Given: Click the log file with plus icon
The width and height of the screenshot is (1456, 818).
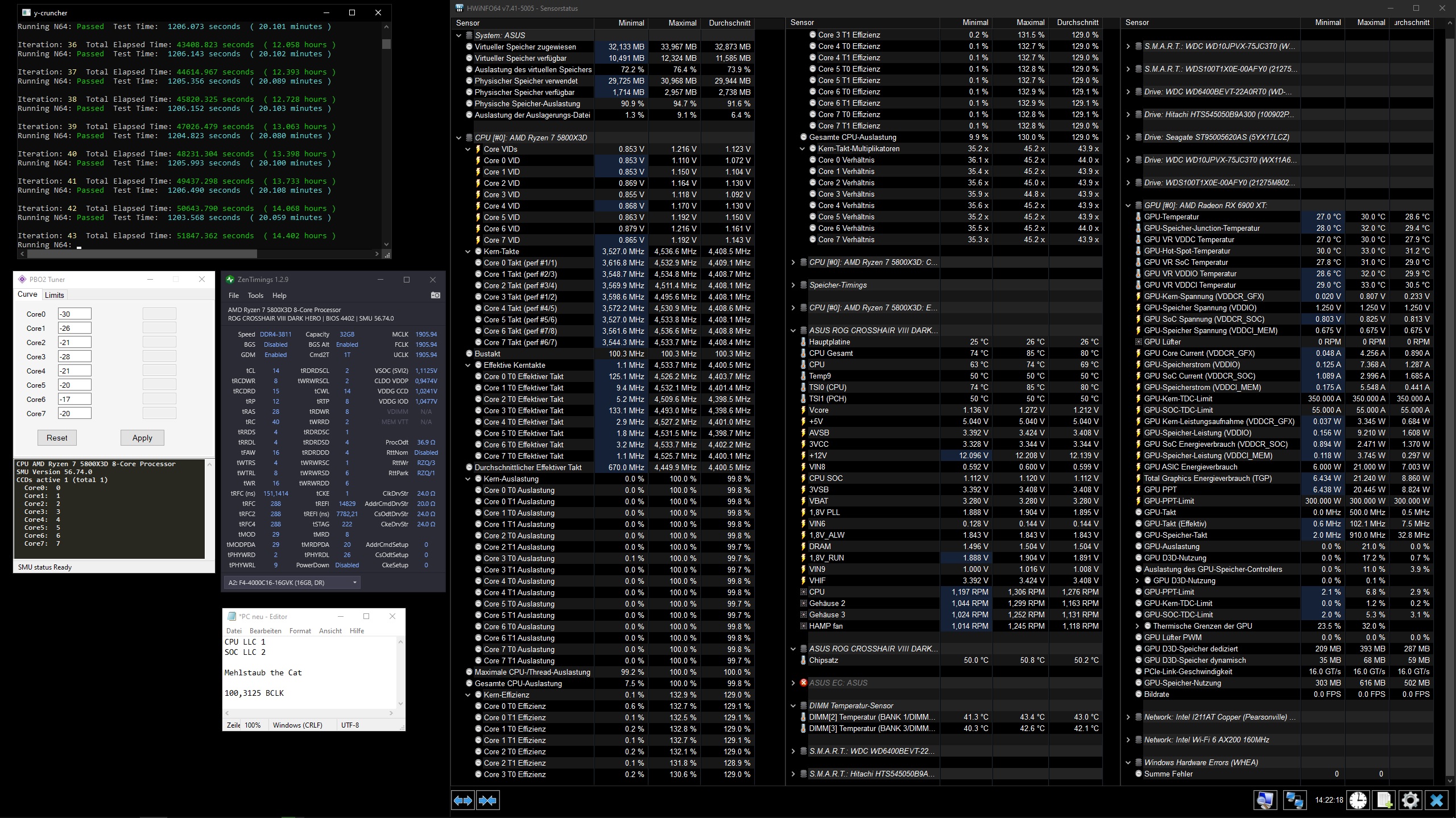Looking at the screenshot, I should 1384,800.
